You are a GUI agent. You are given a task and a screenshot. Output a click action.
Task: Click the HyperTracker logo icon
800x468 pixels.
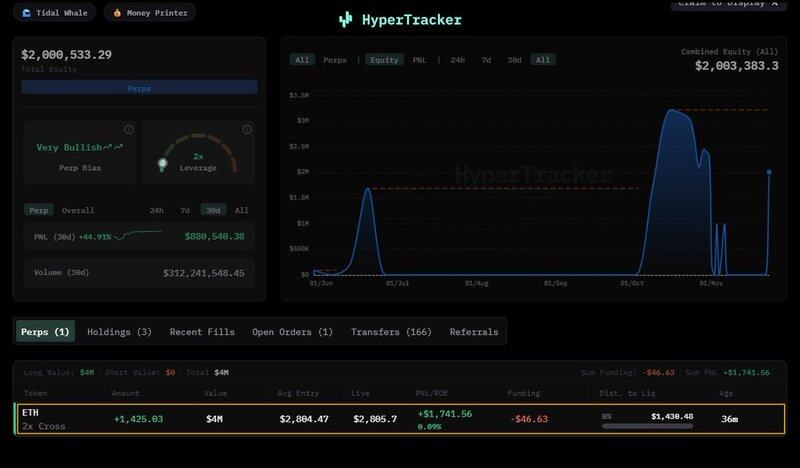pos(346,19)
